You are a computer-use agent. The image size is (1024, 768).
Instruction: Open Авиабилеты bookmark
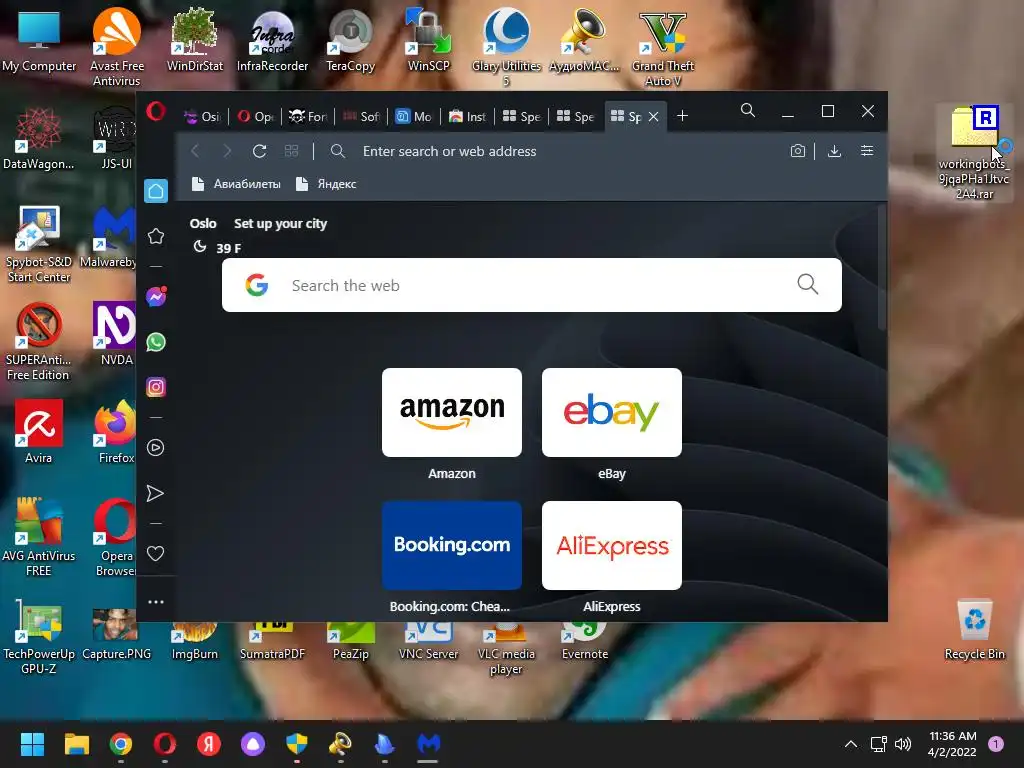236,184
